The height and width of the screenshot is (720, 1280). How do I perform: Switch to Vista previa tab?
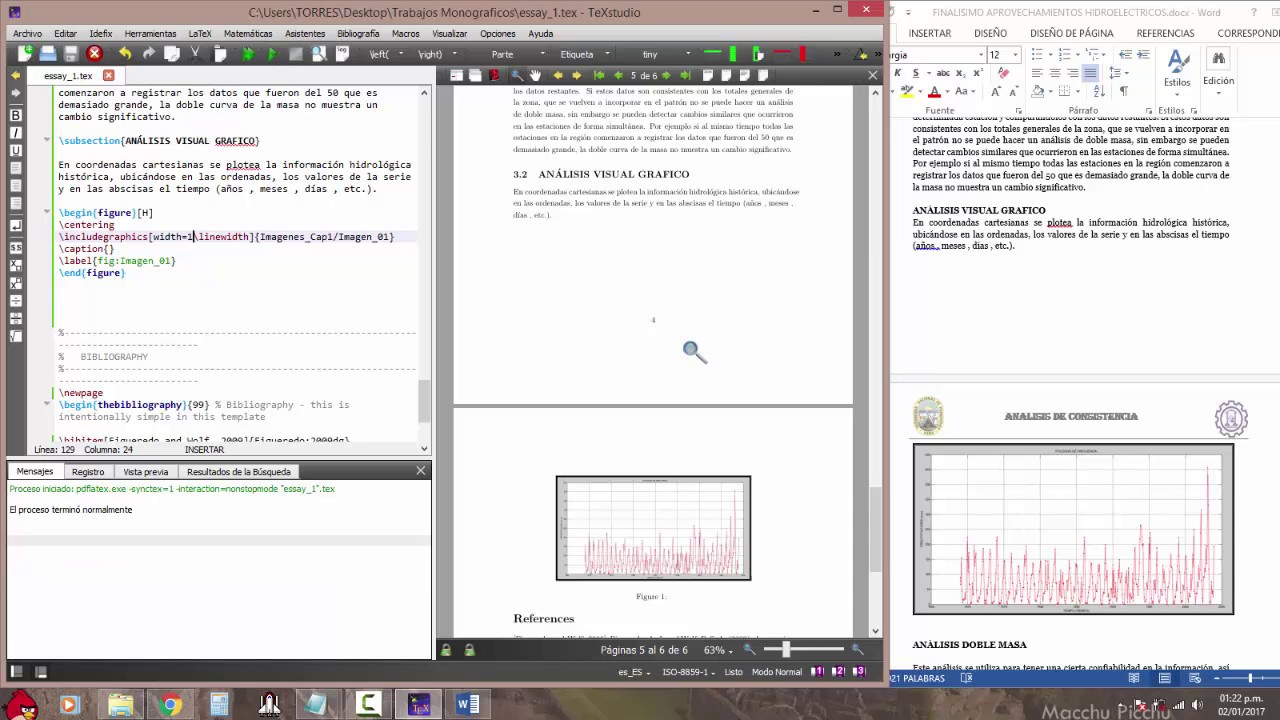click(x=145, y=471)
